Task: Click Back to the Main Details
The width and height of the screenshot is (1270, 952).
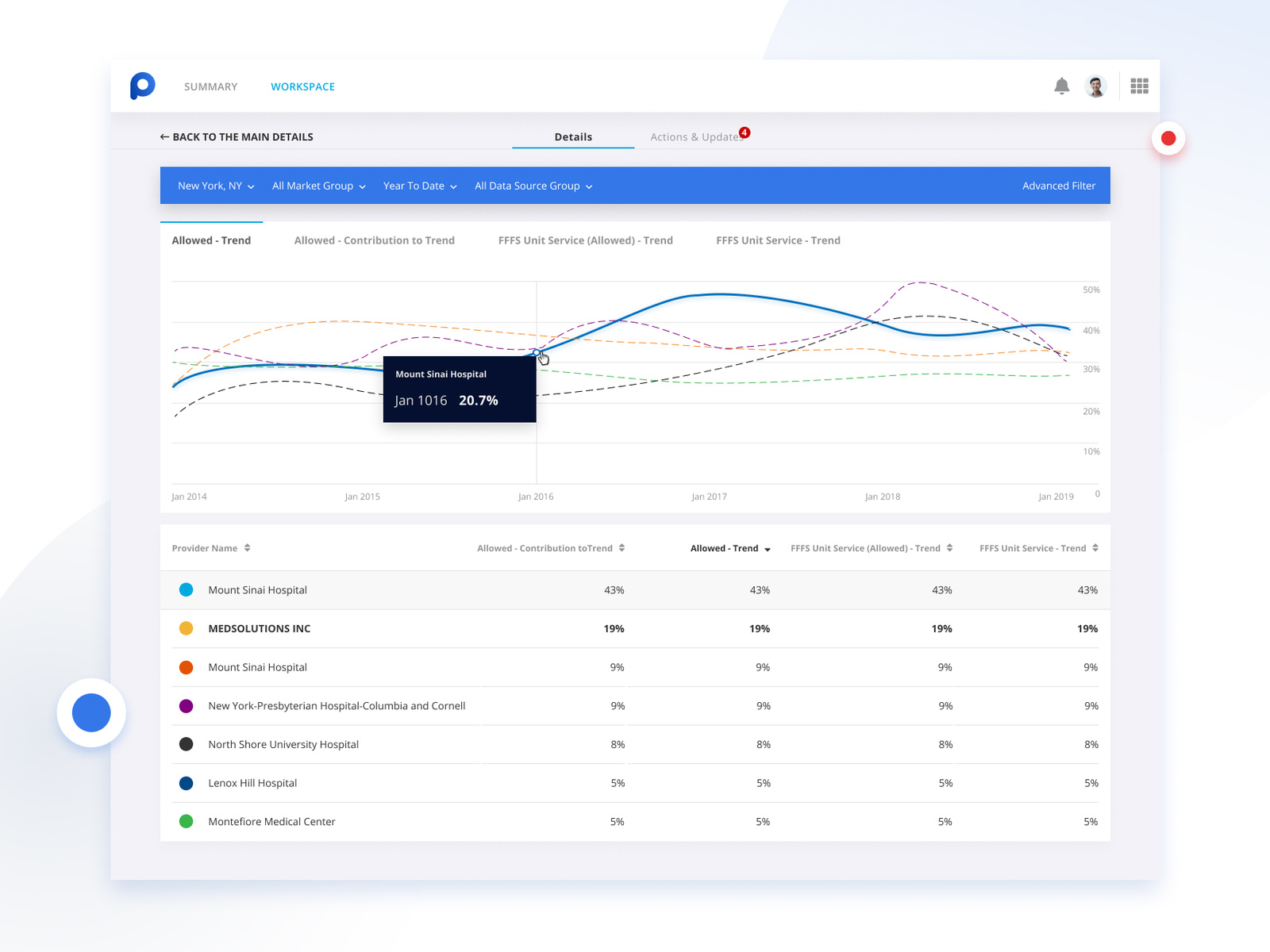Action: click(x=242, y=136)
